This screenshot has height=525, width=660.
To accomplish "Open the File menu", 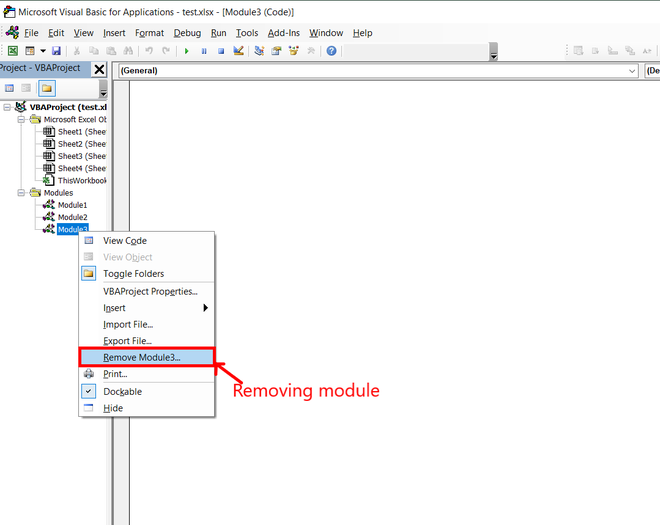I will click(x=31, y=33).
